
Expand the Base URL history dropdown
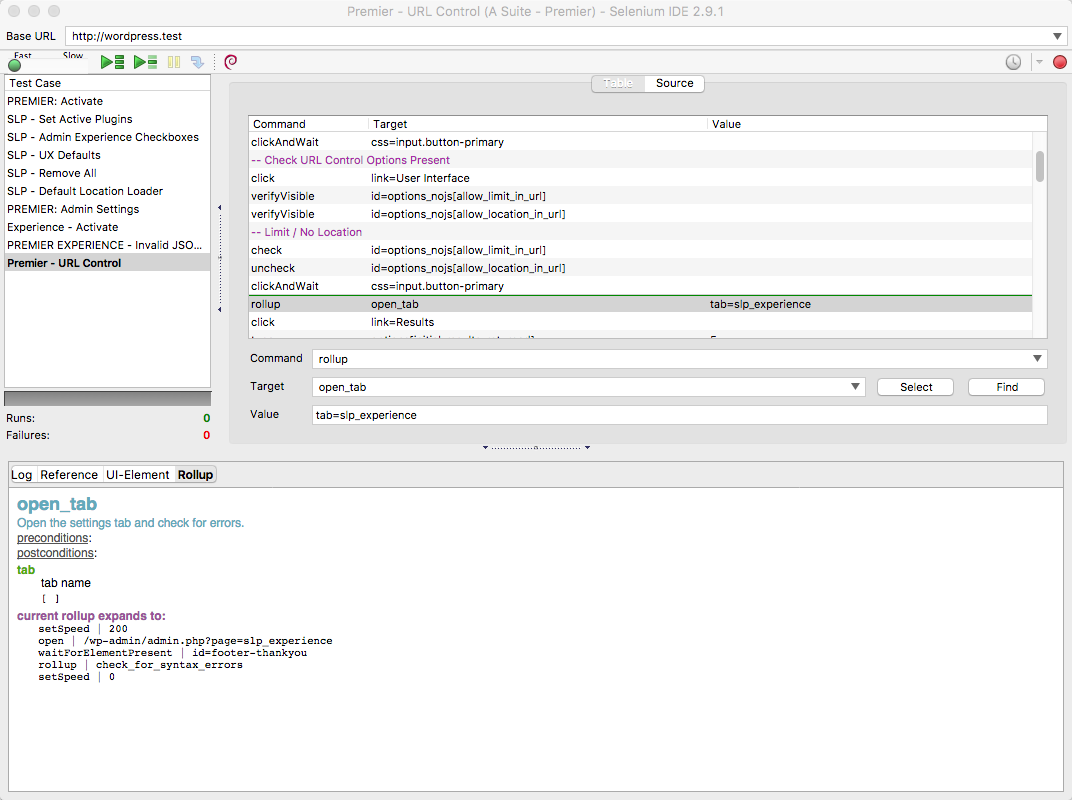point(1057,36)
